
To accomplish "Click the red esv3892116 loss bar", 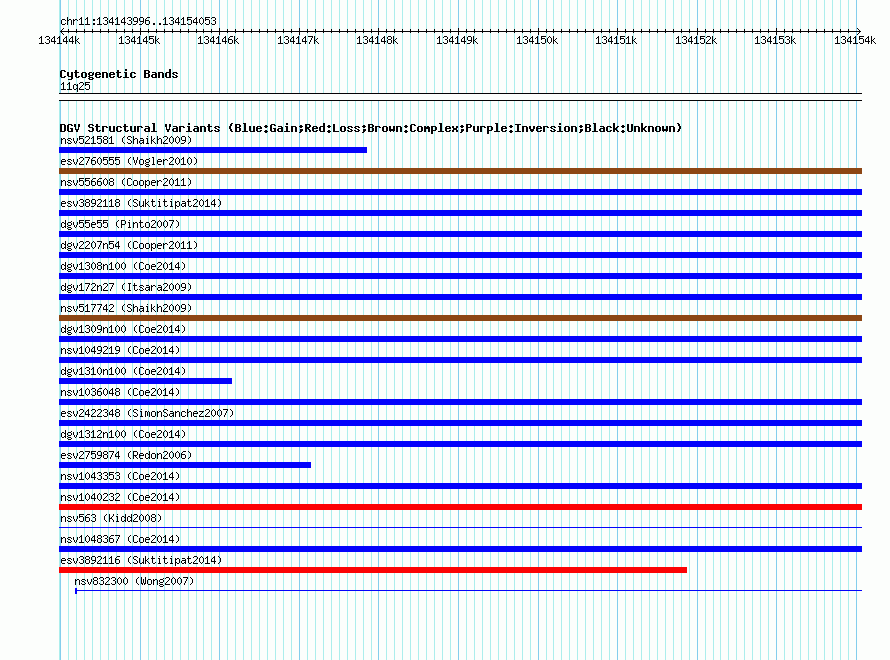I will [x=373, y=570].
